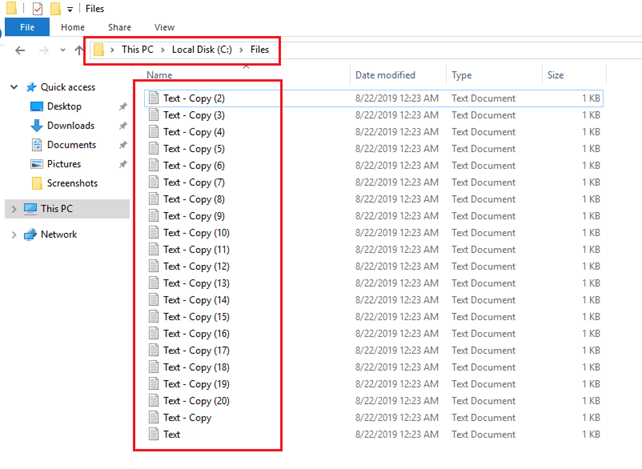Screen dimensions: 642x469
Task: Click the pin icon beside Documents
Action: click(123, 145)
